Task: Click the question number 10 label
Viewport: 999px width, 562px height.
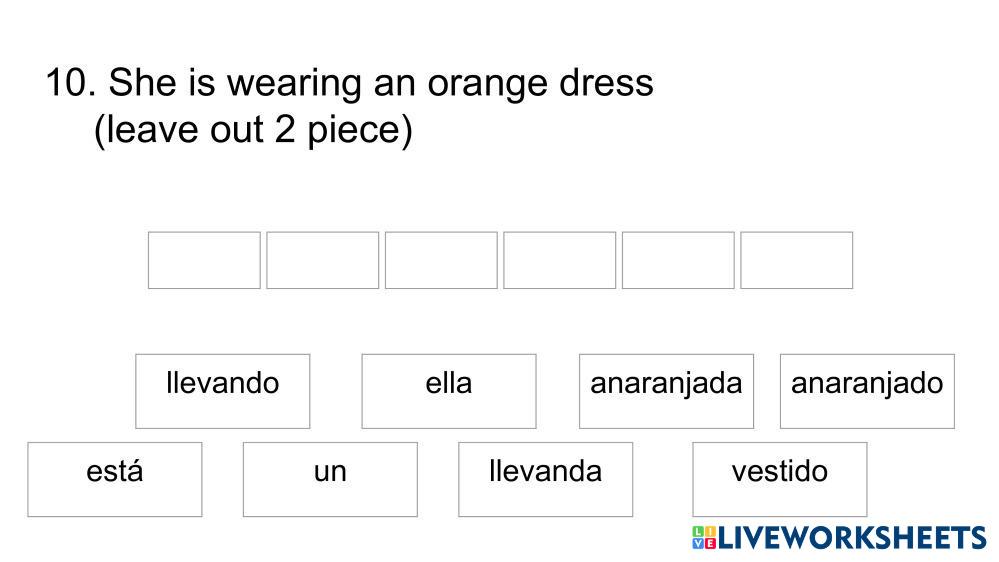Action: [x=68, y=82]
